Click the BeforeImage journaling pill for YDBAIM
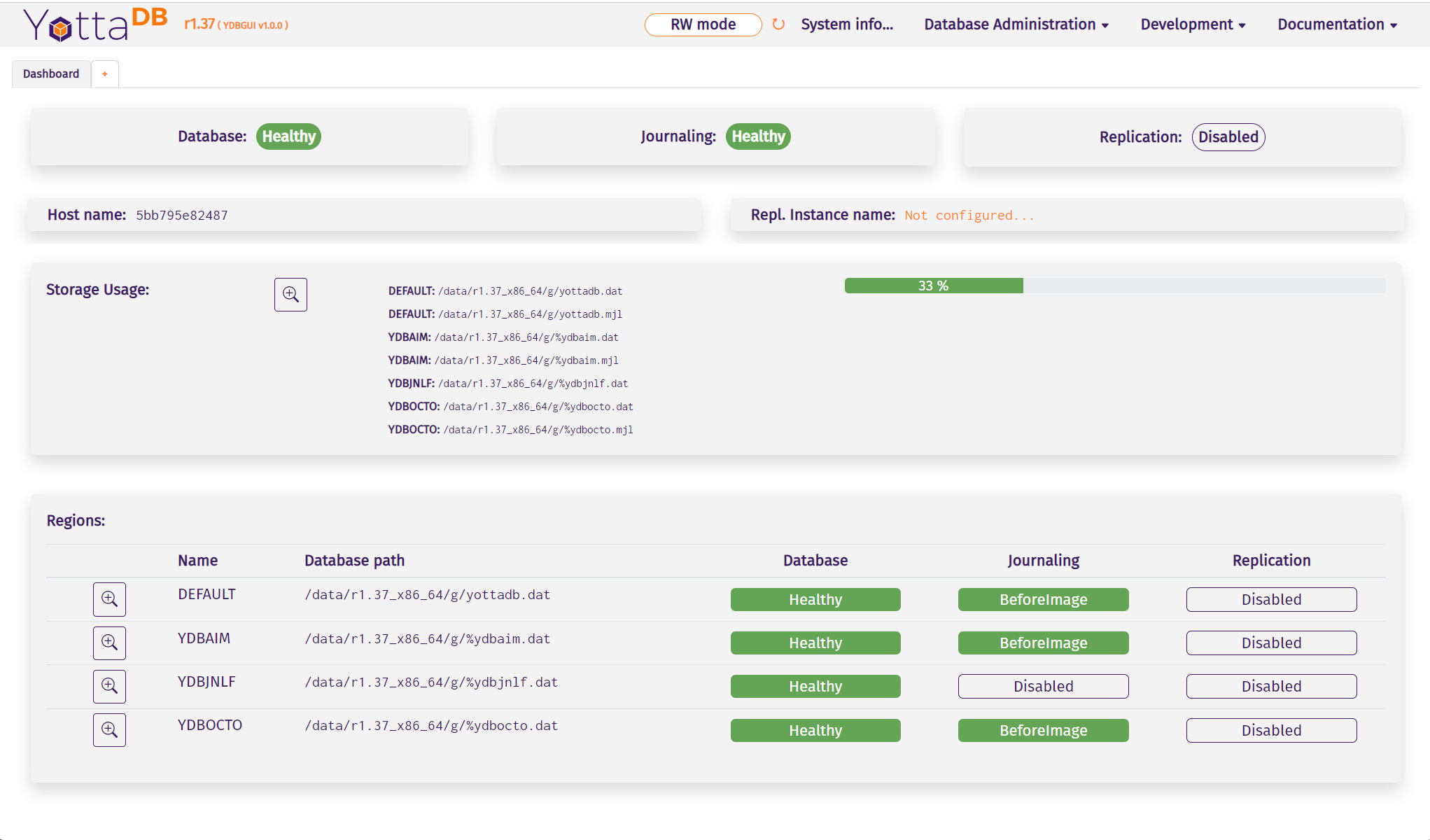The width and height of the screenshot is (1430, 840). click(x=1043, y=643)
